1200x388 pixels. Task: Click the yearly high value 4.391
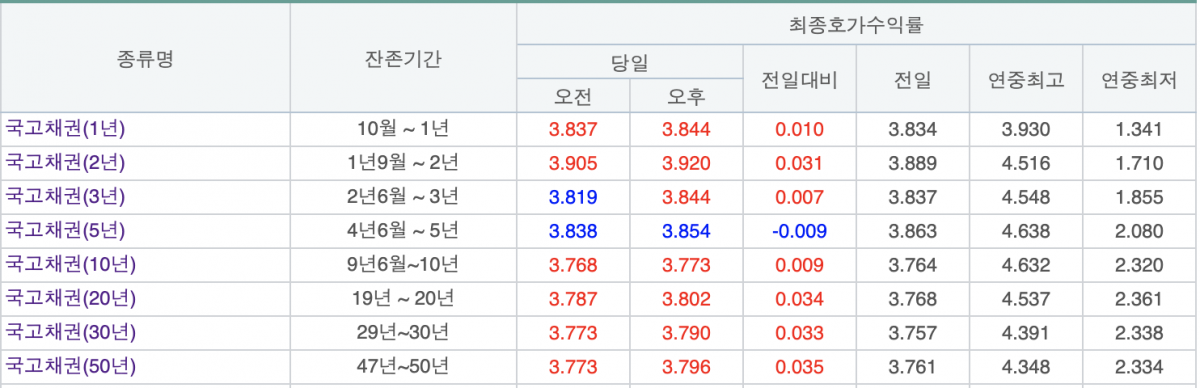[1026, 332]
